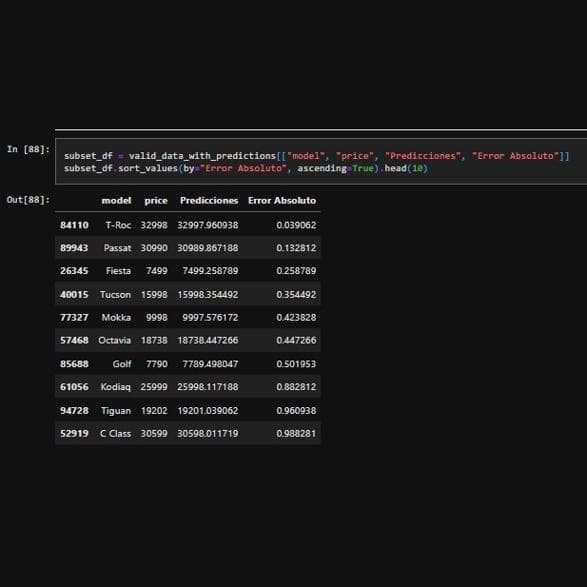
Task: Select the In [88] prompt label
Action: tap(28, 149)
